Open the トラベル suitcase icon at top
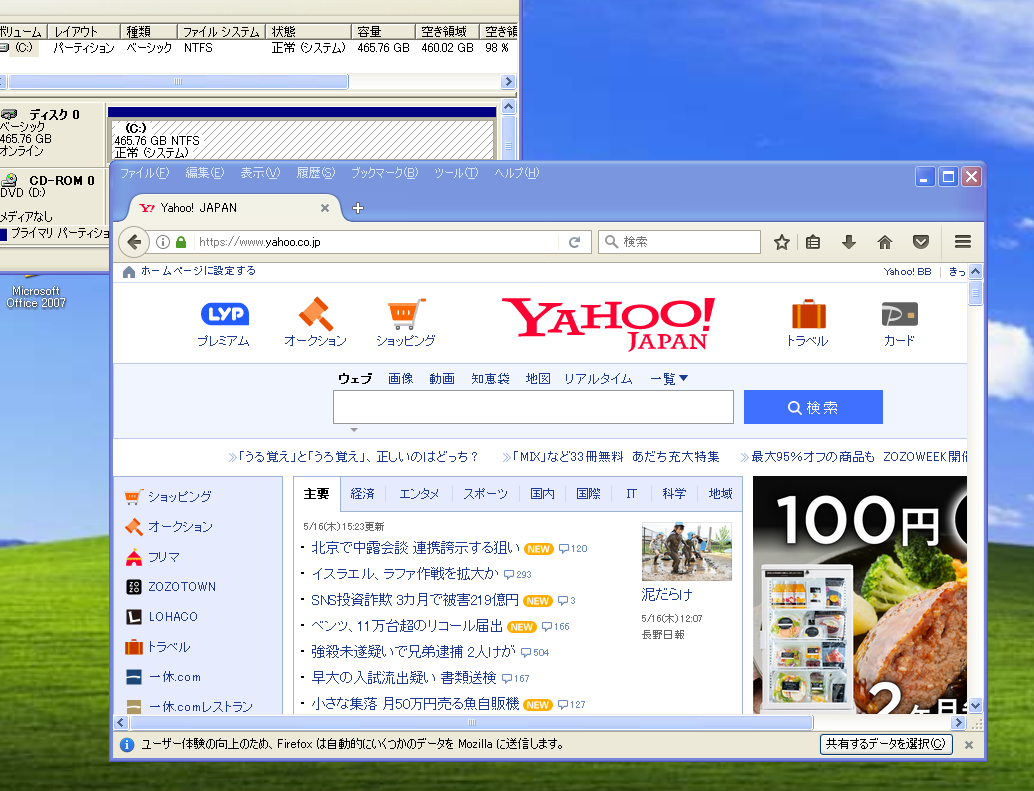The height and width of the screenshot is (791, 1034). (808, 314)
